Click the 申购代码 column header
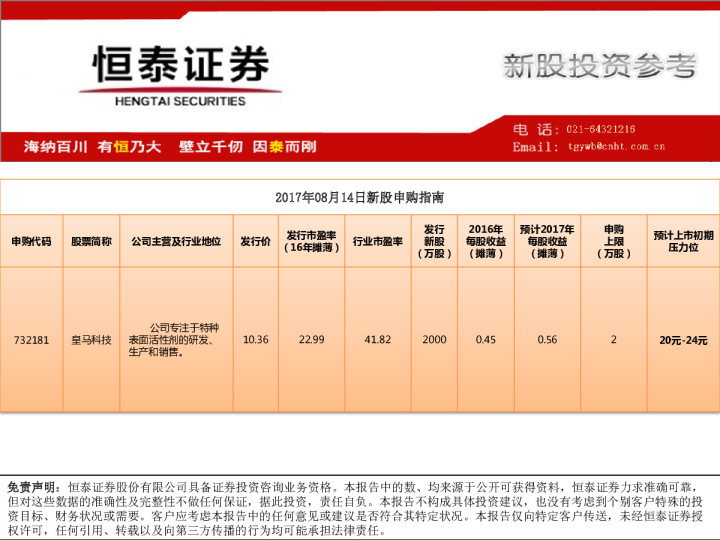Screen dimensions: 720x540 (31, 241)
